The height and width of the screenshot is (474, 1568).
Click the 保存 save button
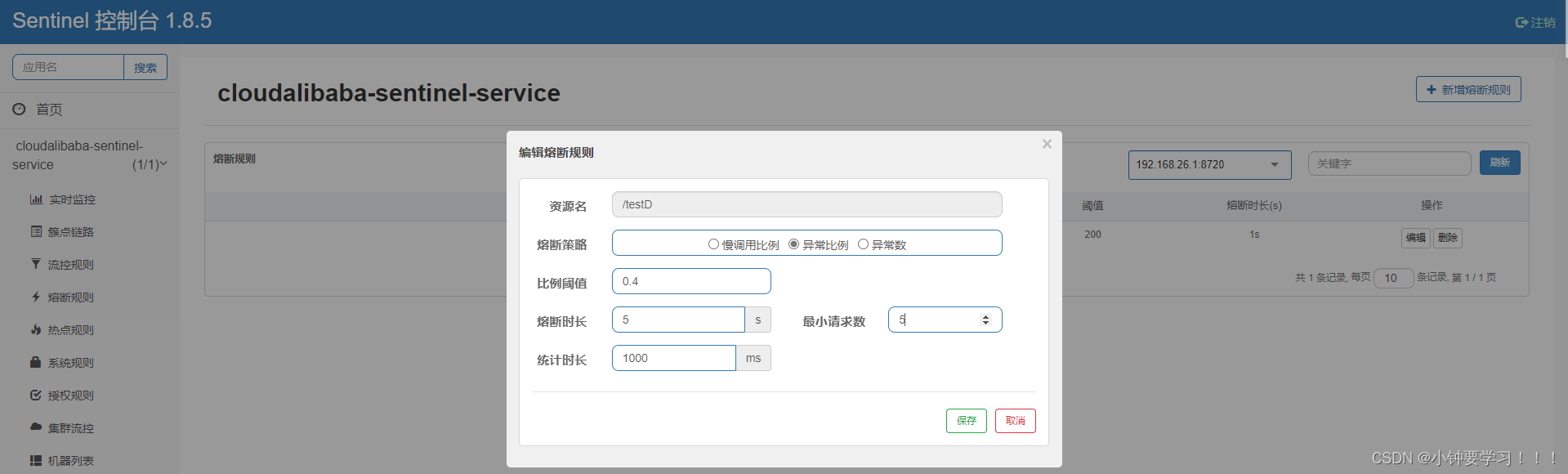point(967,421)
